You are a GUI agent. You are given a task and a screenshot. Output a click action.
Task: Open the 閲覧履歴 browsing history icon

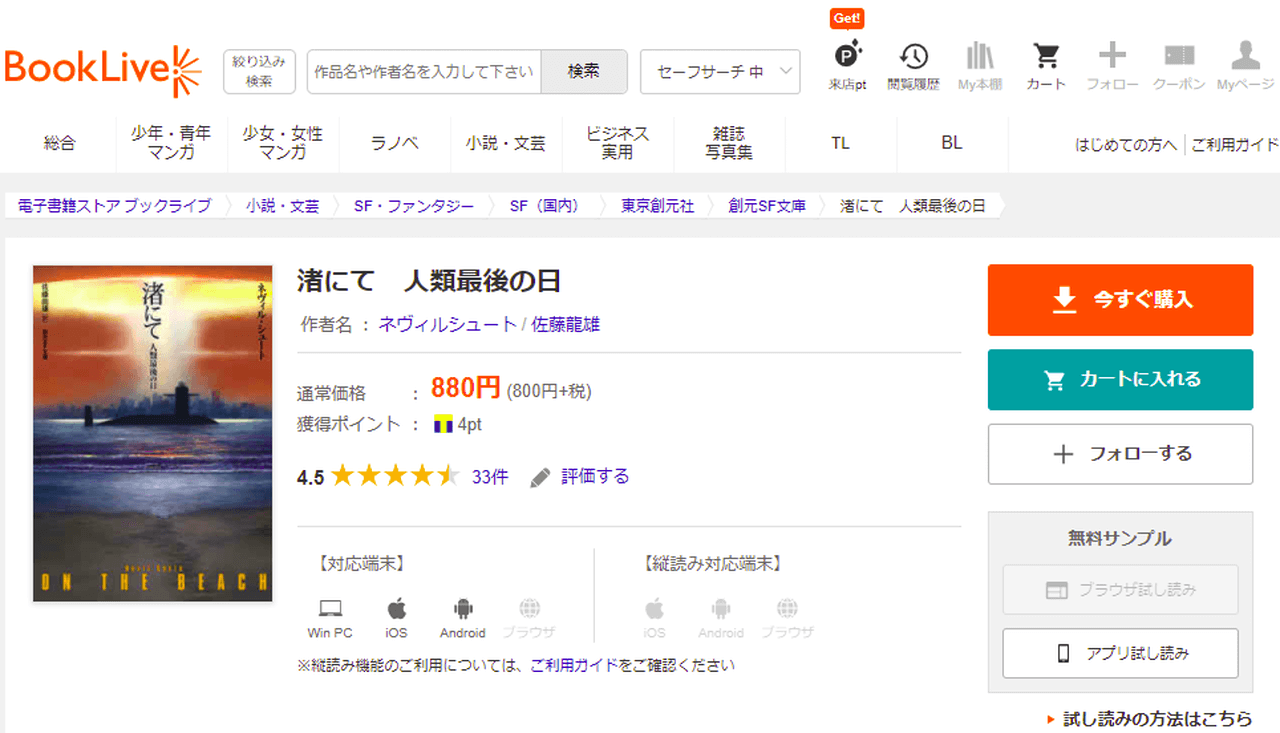[x=913, y=58]
